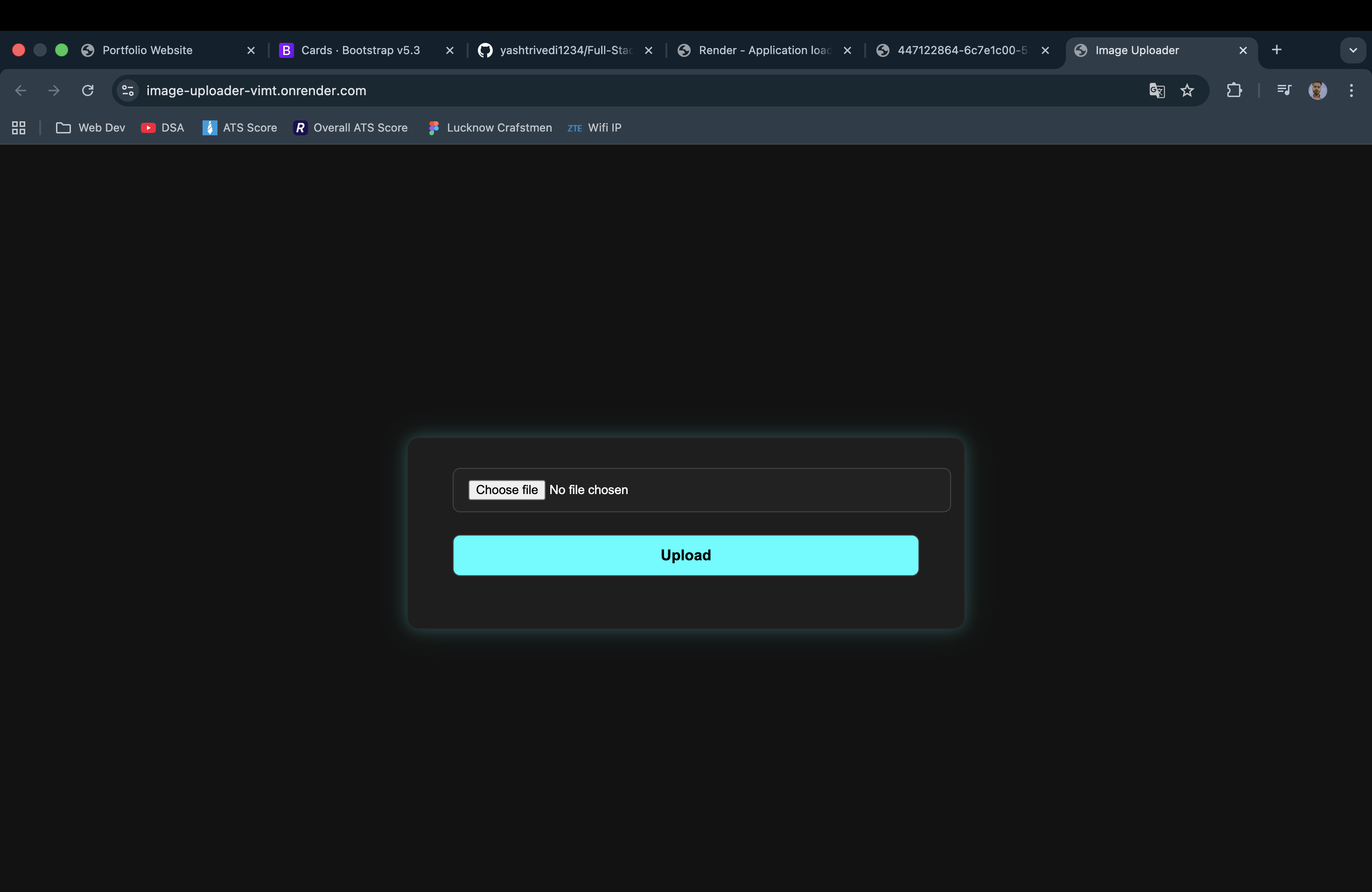
Task: Click the Choose file button
Action: tap(506, 490)
